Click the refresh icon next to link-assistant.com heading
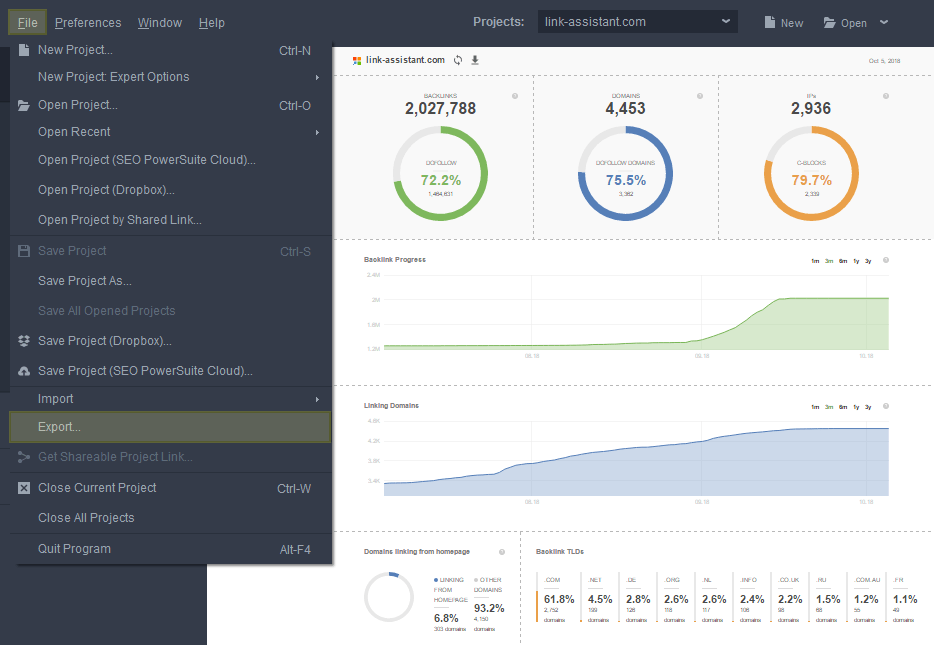The image size is (934, 645). click(458, 60)
